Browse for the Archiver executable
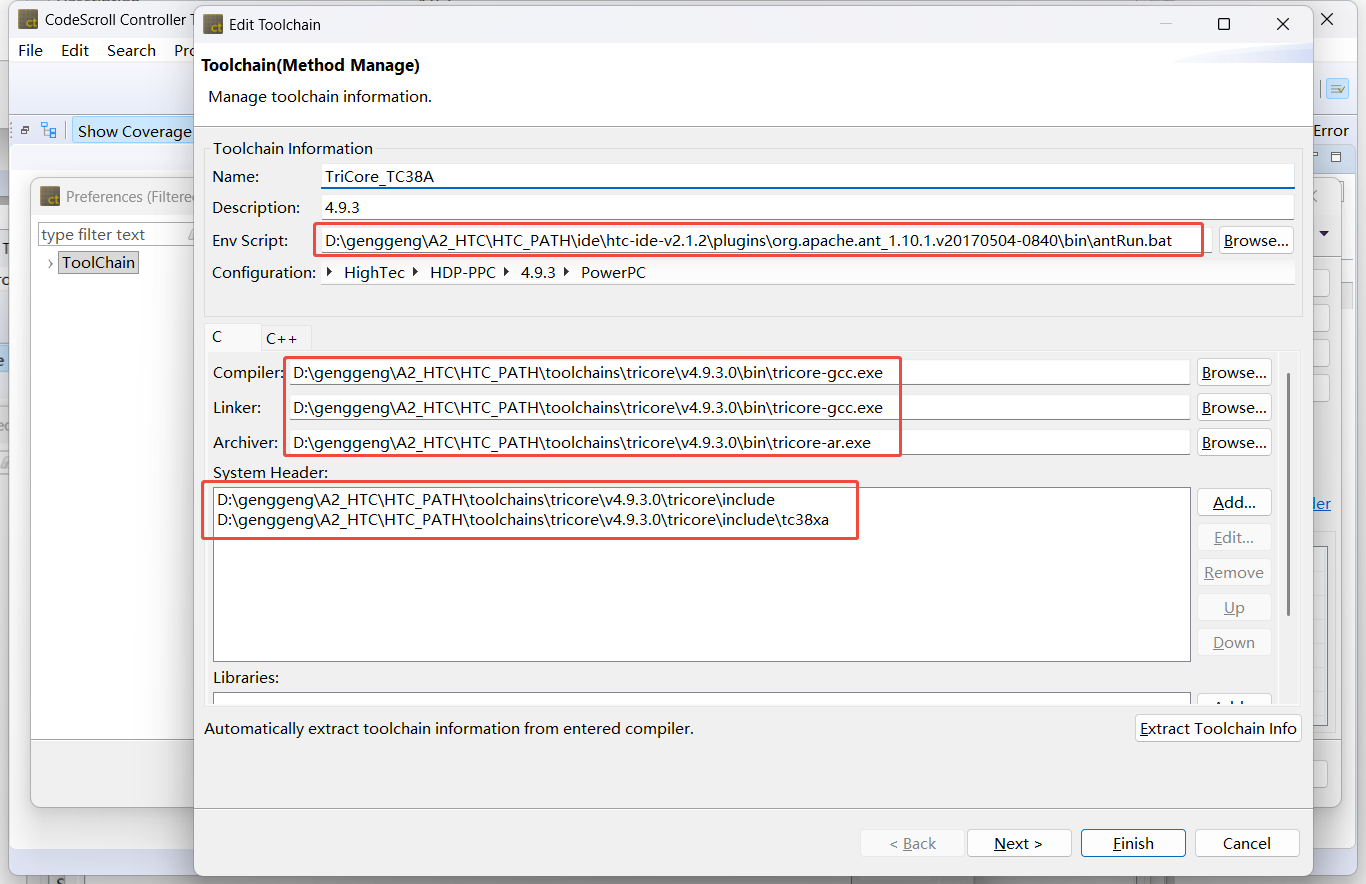1366x884 pixels. coord(1234,442)
